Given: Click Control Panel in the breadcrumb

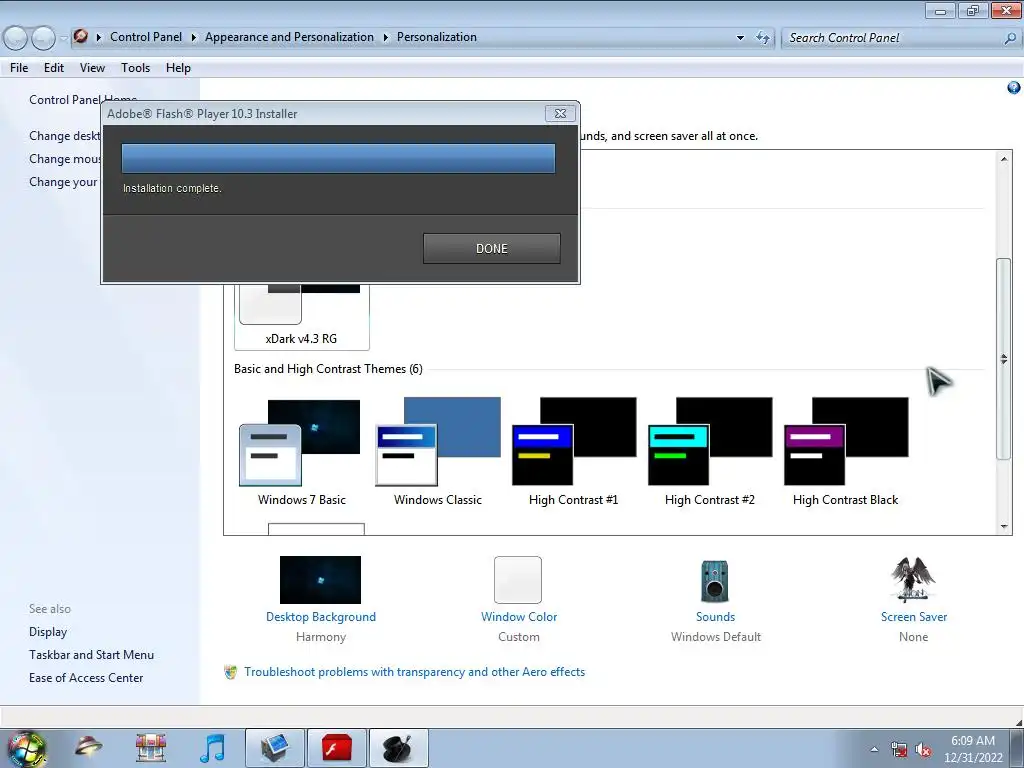Looking at the screenshot, I should click(x=146, y=37).
